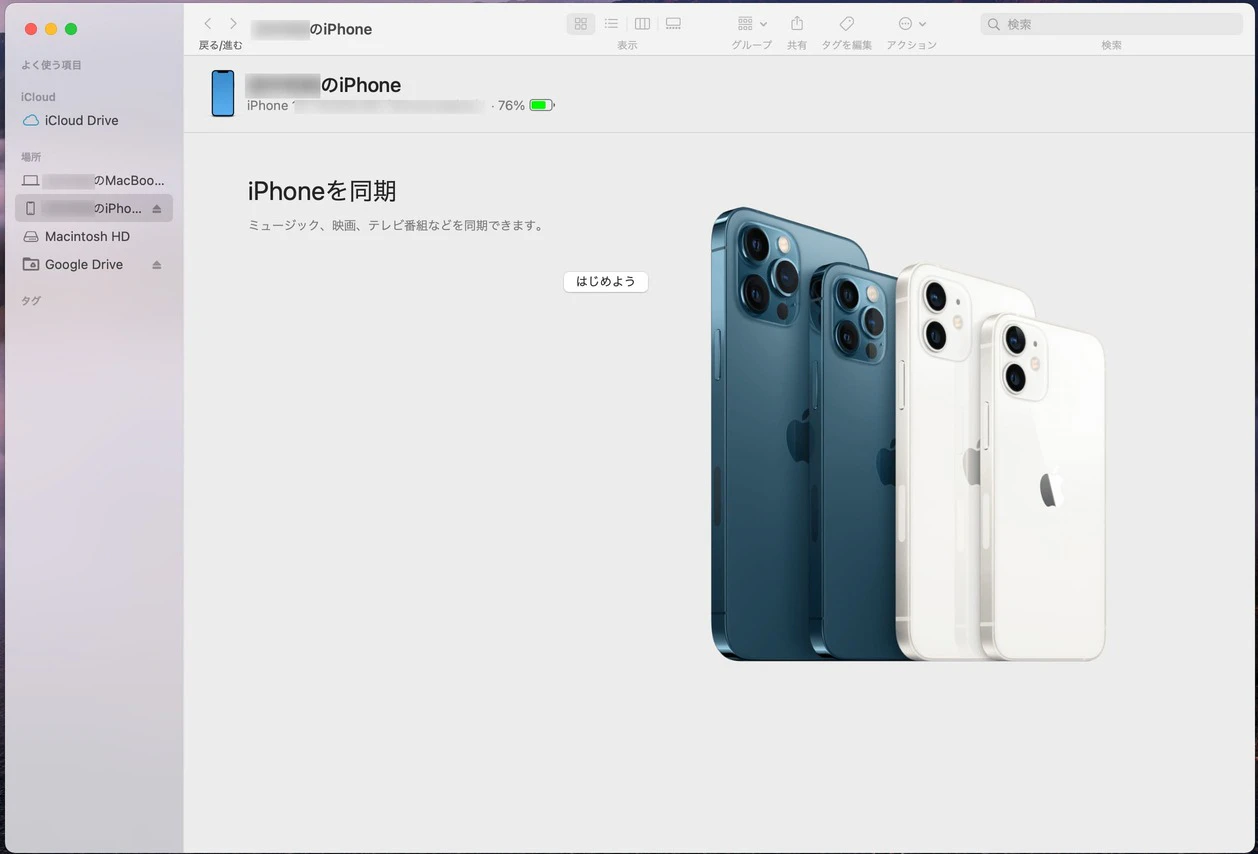Switch to column view

642,24
